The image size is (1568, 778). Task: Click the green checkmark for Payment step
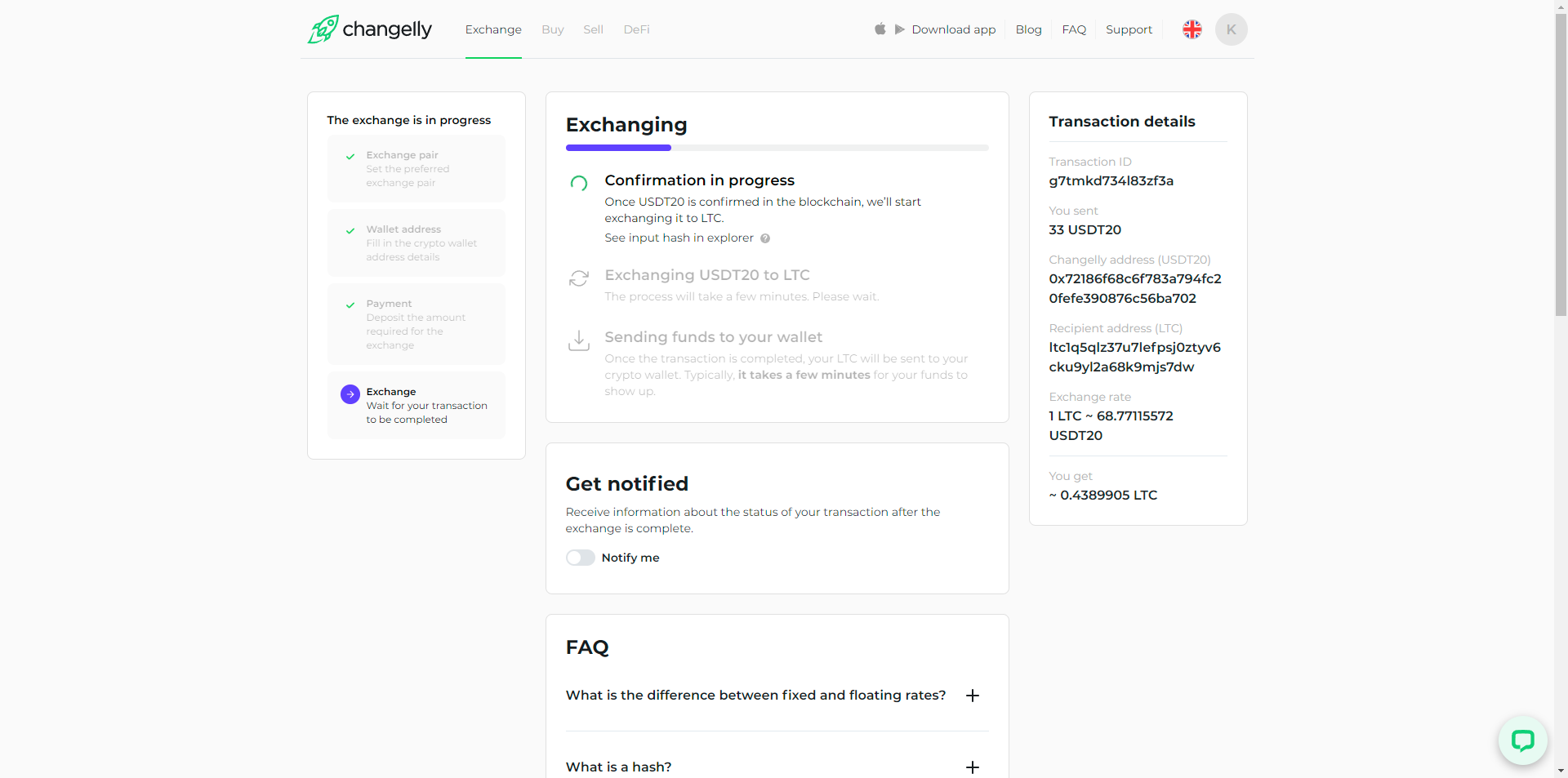click(x=350, y=305)
